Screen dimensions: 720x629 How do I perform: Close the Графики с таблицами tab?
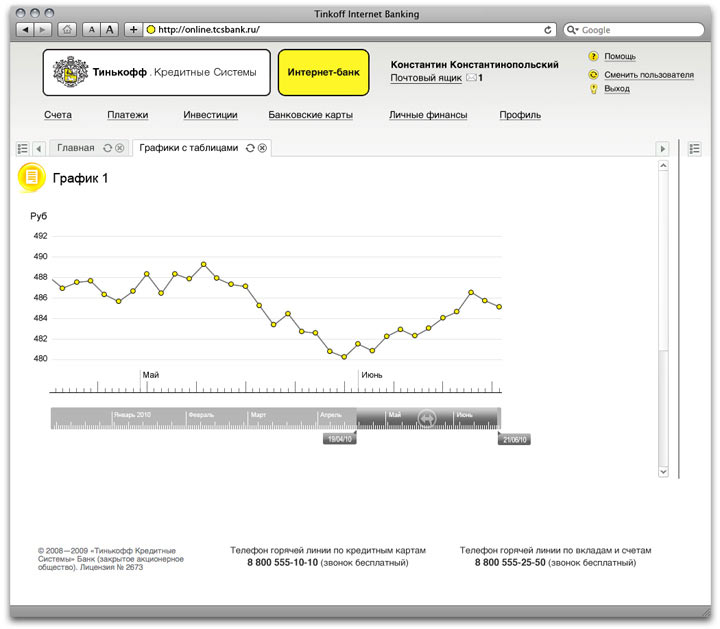263,148
